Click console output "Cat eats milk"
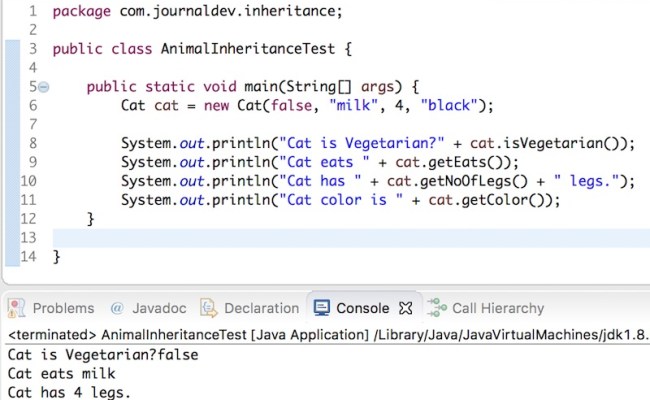This screenshot has width=650, height=400. coord(61,373)
